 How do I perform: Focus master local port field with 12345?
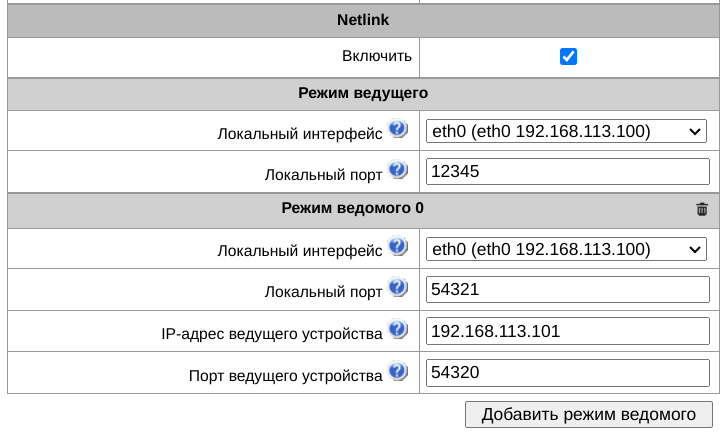[567, 172]
